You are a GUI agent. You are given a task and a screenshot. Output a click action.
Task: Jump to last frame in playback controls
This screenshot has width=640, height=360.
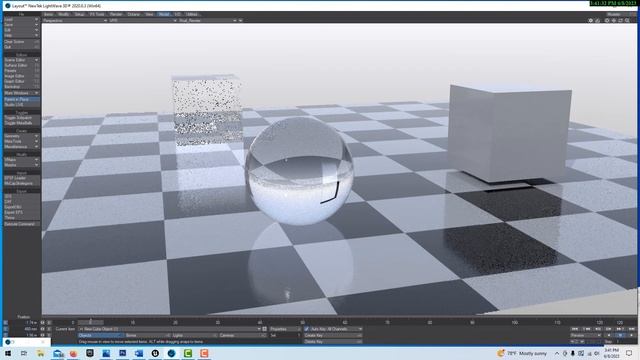point(632,329)
